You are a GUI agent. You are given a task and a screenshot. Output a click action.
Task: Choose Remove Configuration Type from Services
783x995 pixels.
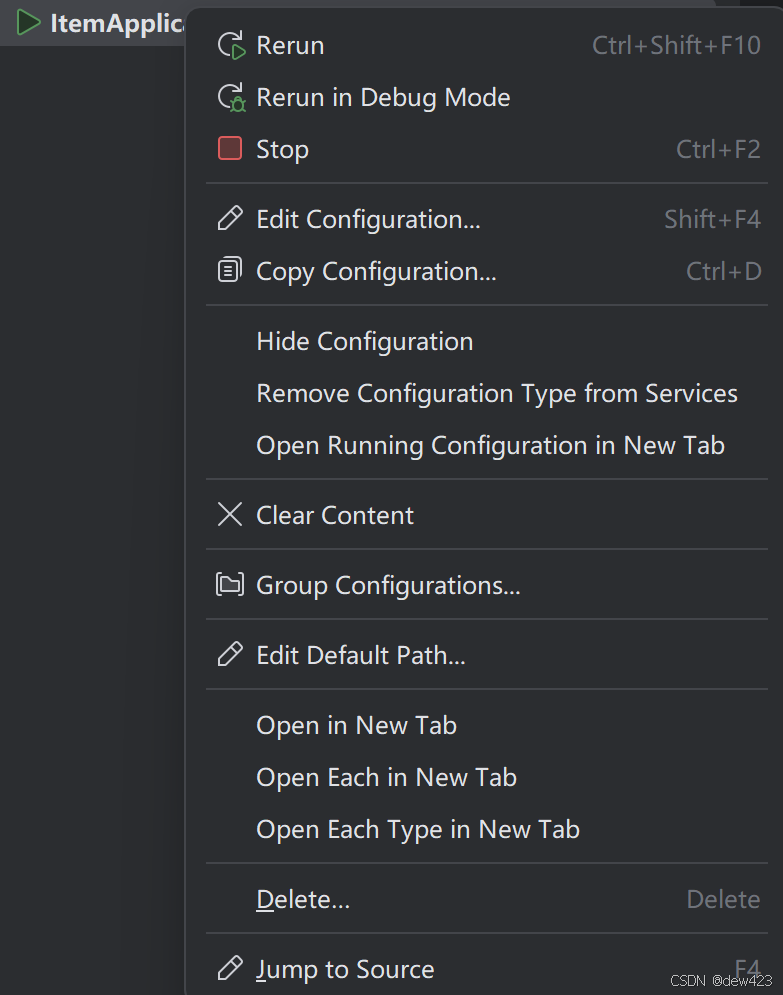(x=497, y=393)
